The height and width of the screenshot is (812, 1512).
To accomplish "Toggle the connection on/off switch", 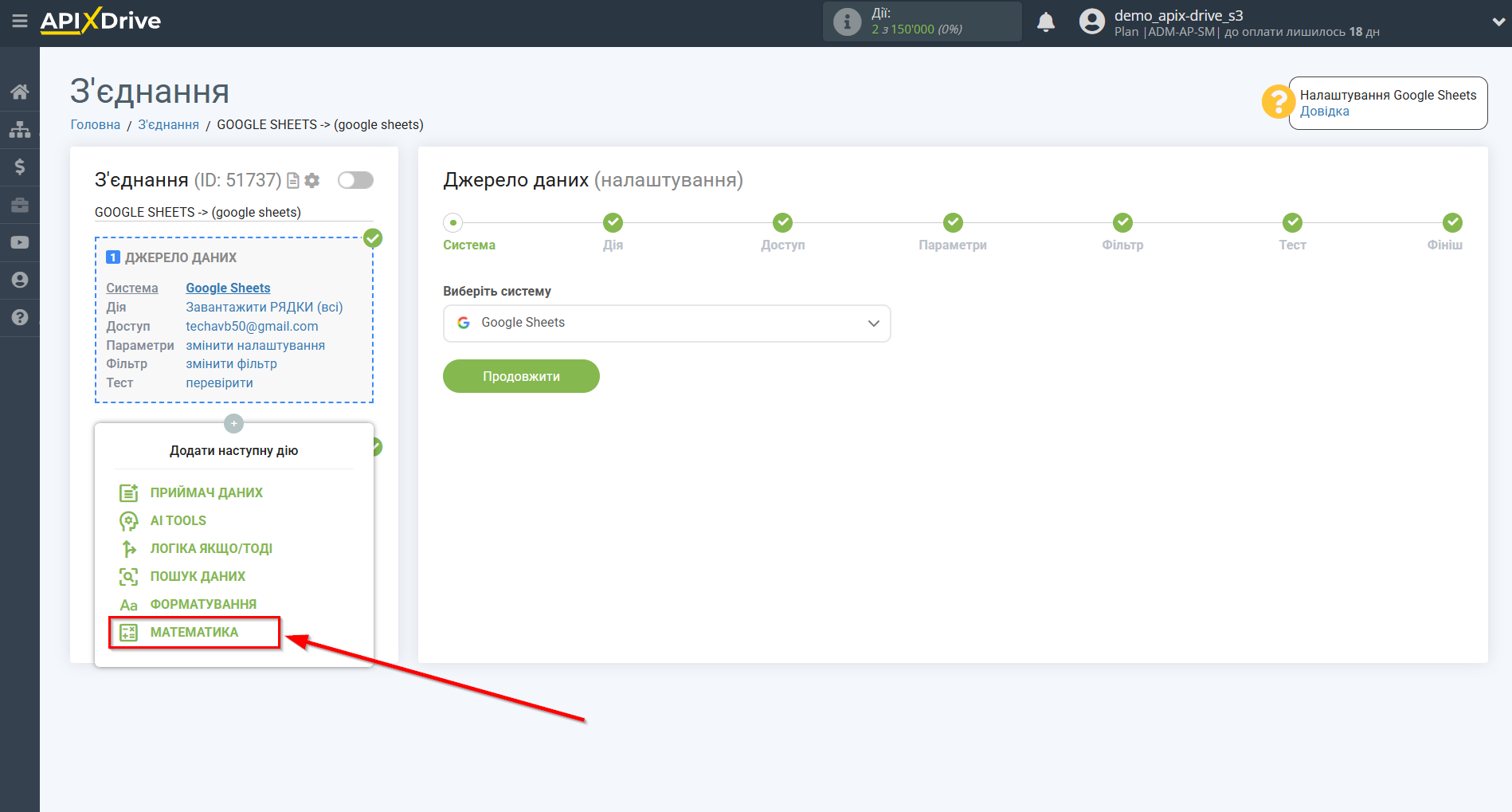I will (x=355, y=180).
